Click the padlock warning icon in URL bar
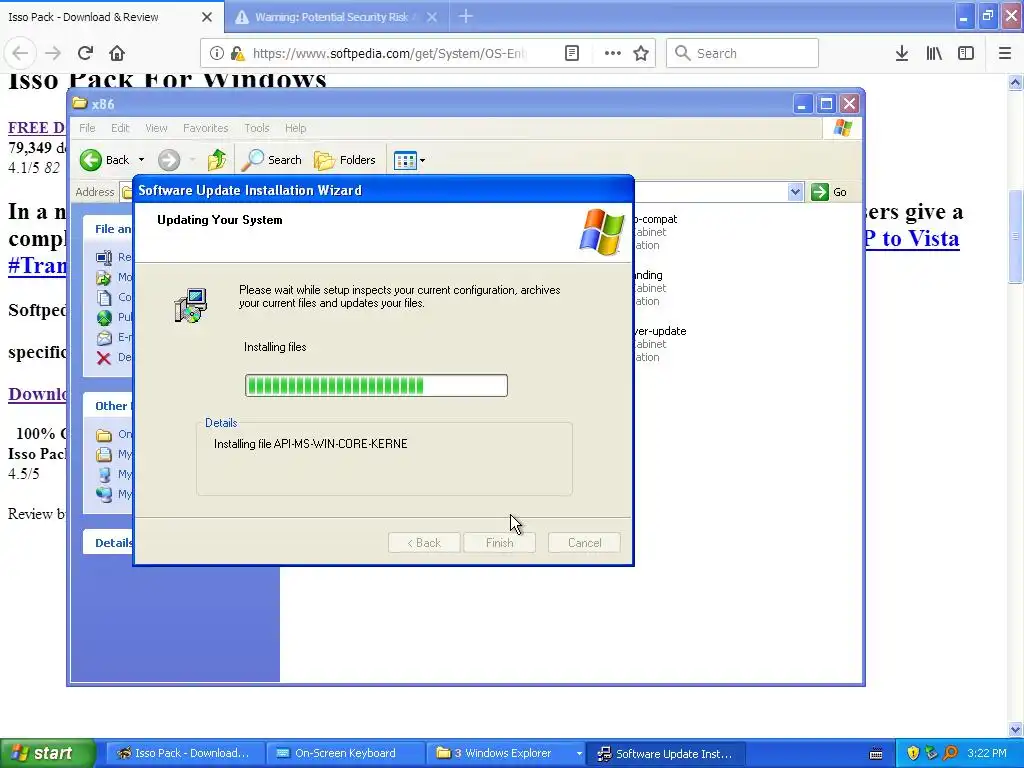This screenshot has width=1024, height=768. pyautogui.click(x=238, y=54)
